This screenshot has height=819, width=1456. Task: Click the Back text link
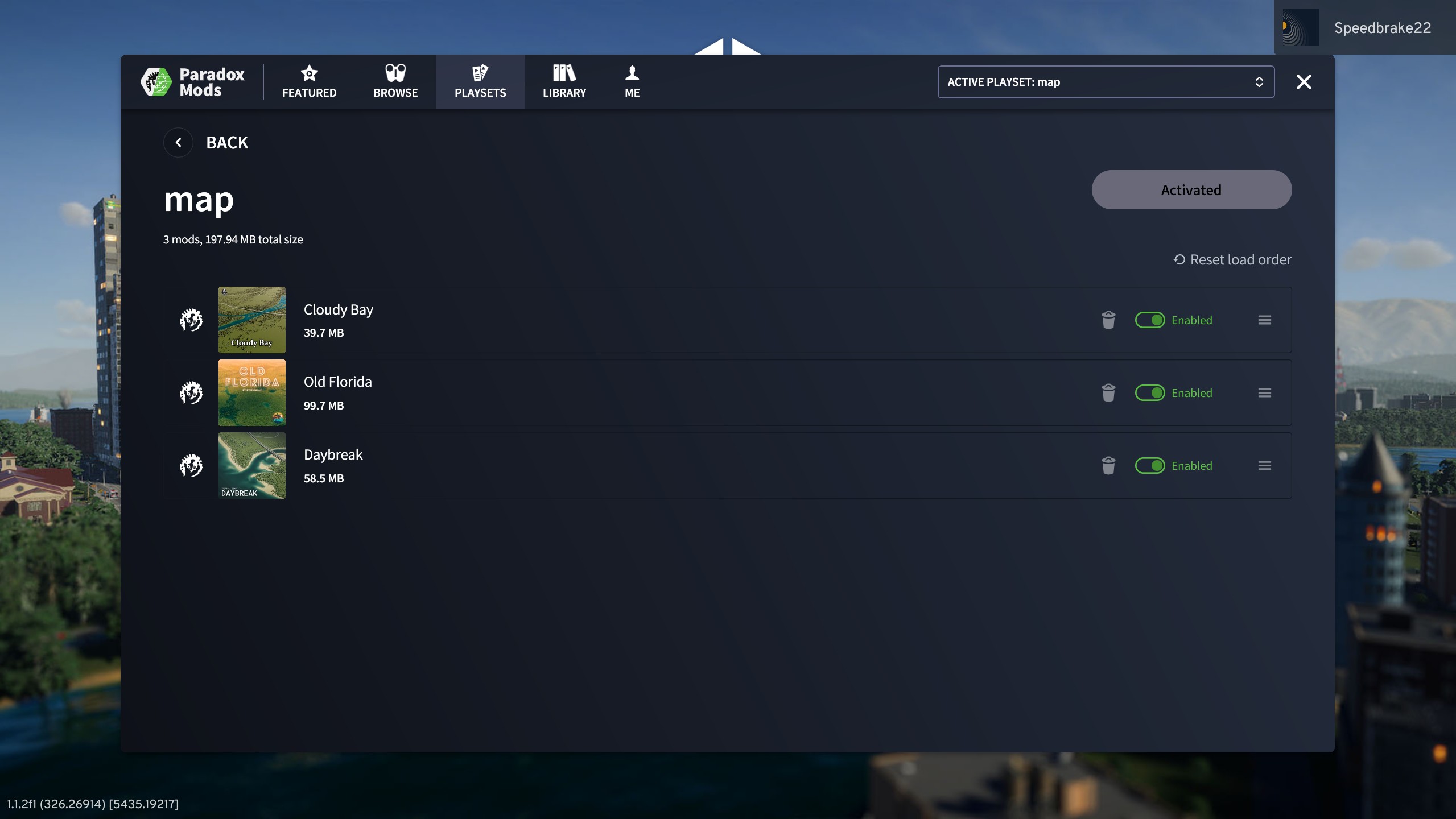coord(227,142)
